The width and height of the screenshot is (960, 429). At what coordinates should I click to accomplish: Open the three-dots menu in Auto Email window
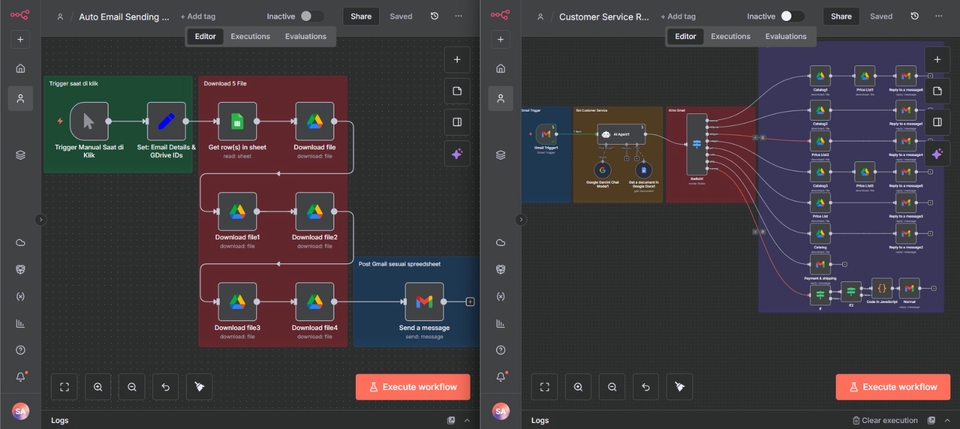(459, 16)
